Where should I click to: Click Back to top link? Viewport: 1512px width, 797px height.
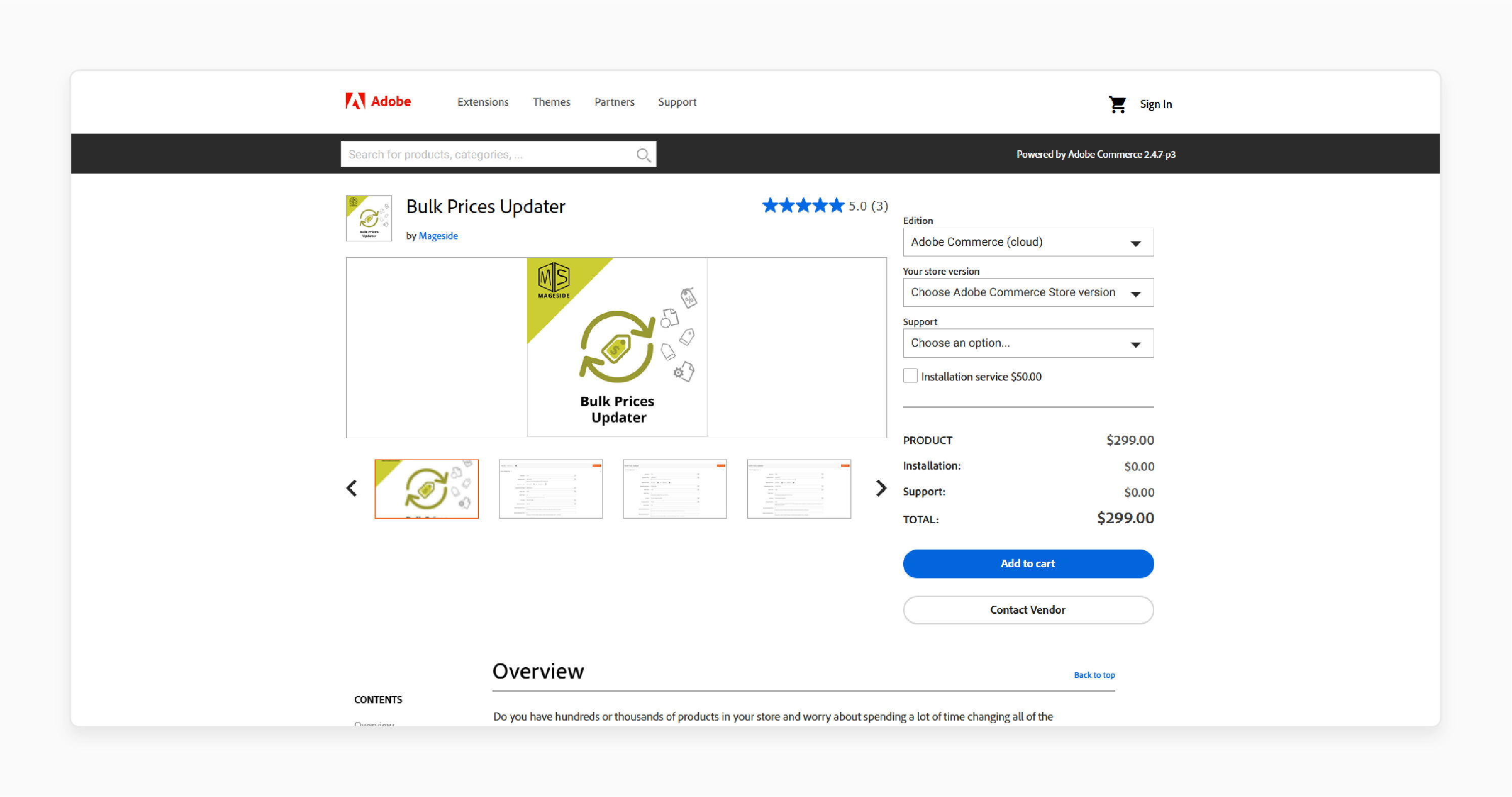pos(1094,675)
